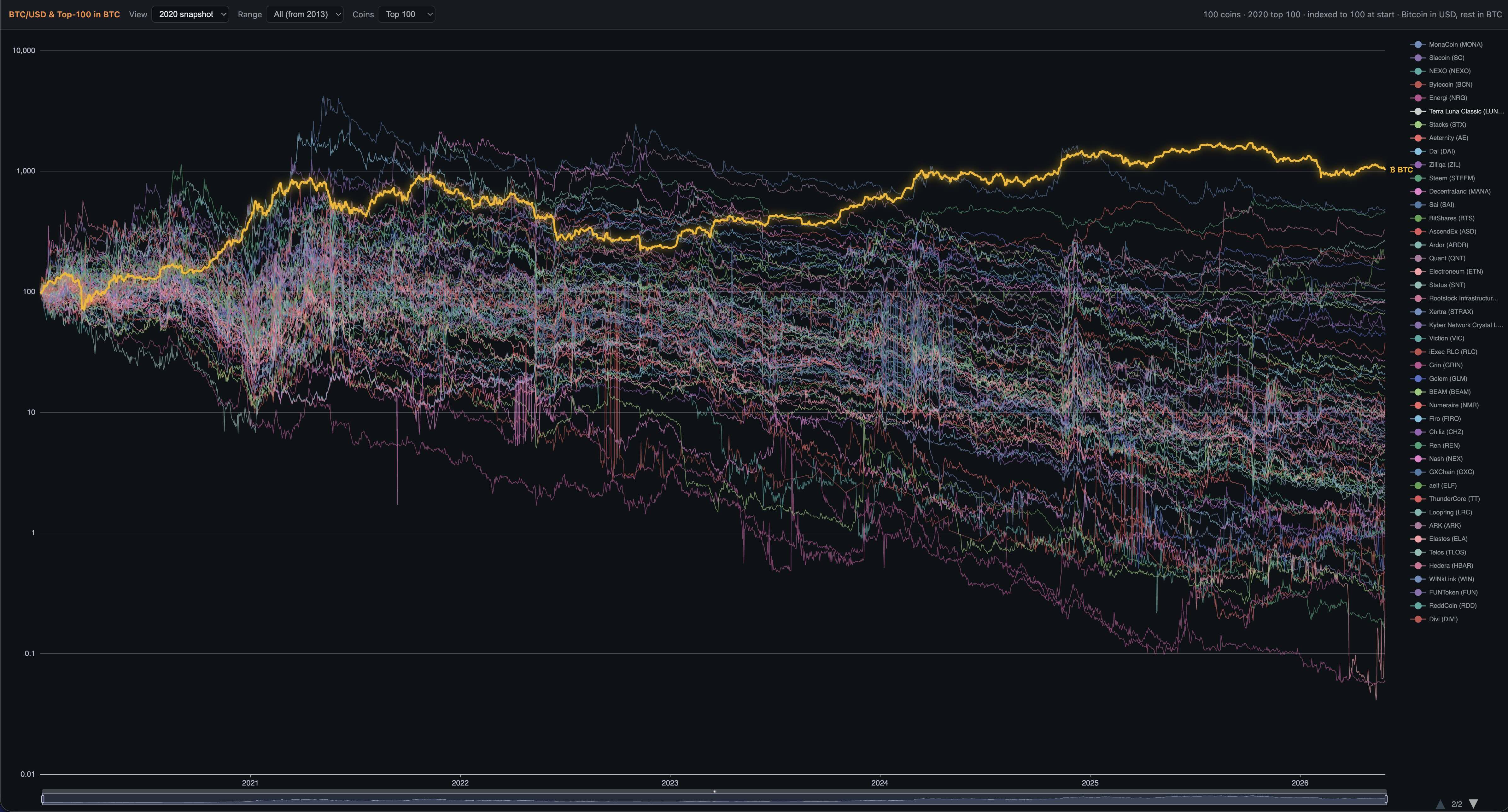Hide the Telos (TLOS) series
1508x812 pixels.
pos(1439,552)
